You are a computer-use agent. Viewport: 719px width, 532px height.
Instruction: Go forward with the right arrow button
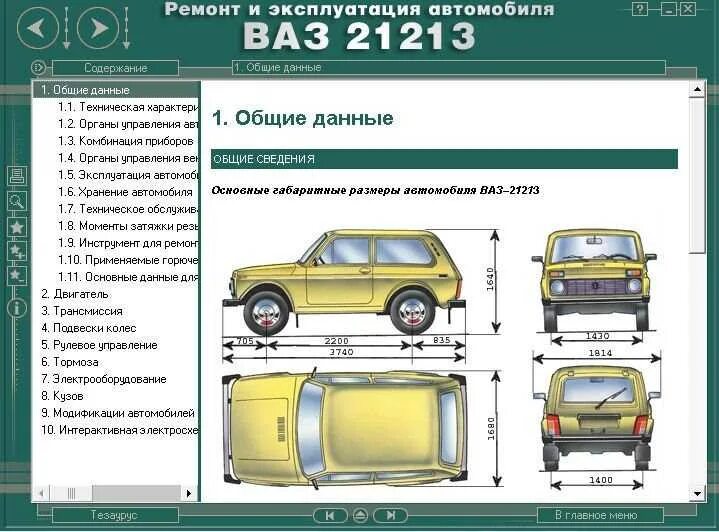pos(98,28)
